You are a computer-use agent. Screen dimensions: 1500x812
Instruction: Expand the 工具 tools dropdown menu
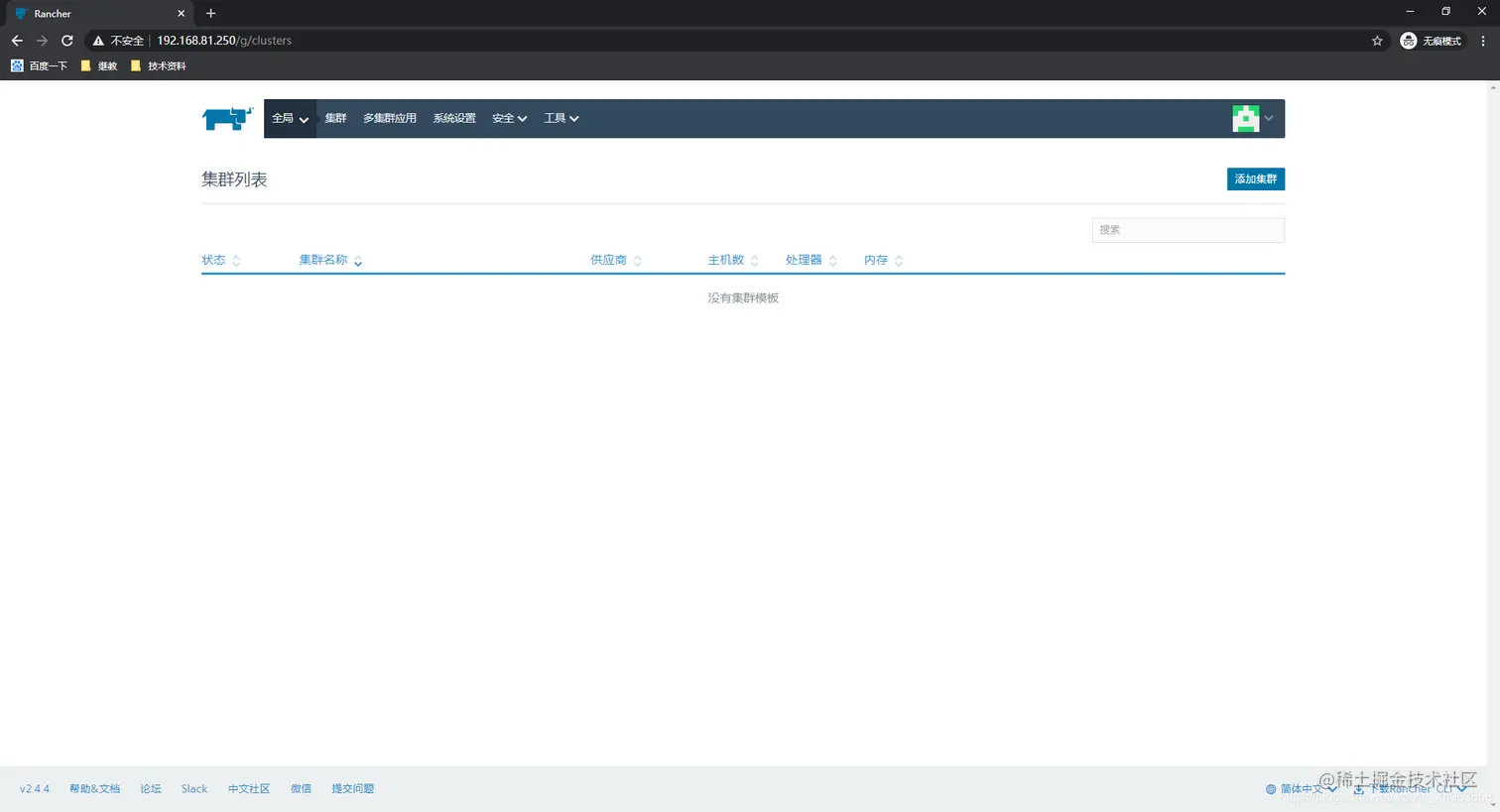click(561, 118)
